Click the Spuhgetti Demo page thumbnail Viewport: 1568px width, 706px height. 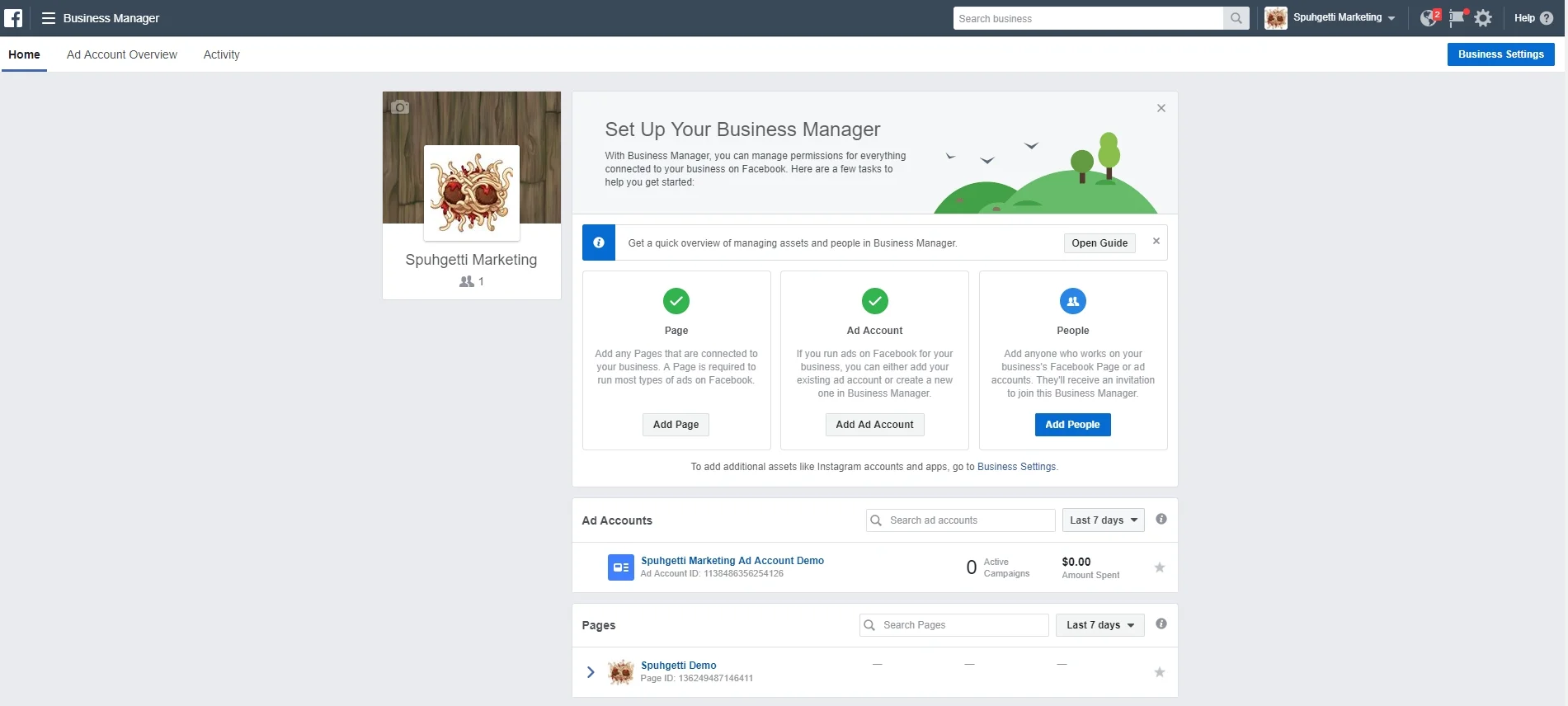pos(621,672)
